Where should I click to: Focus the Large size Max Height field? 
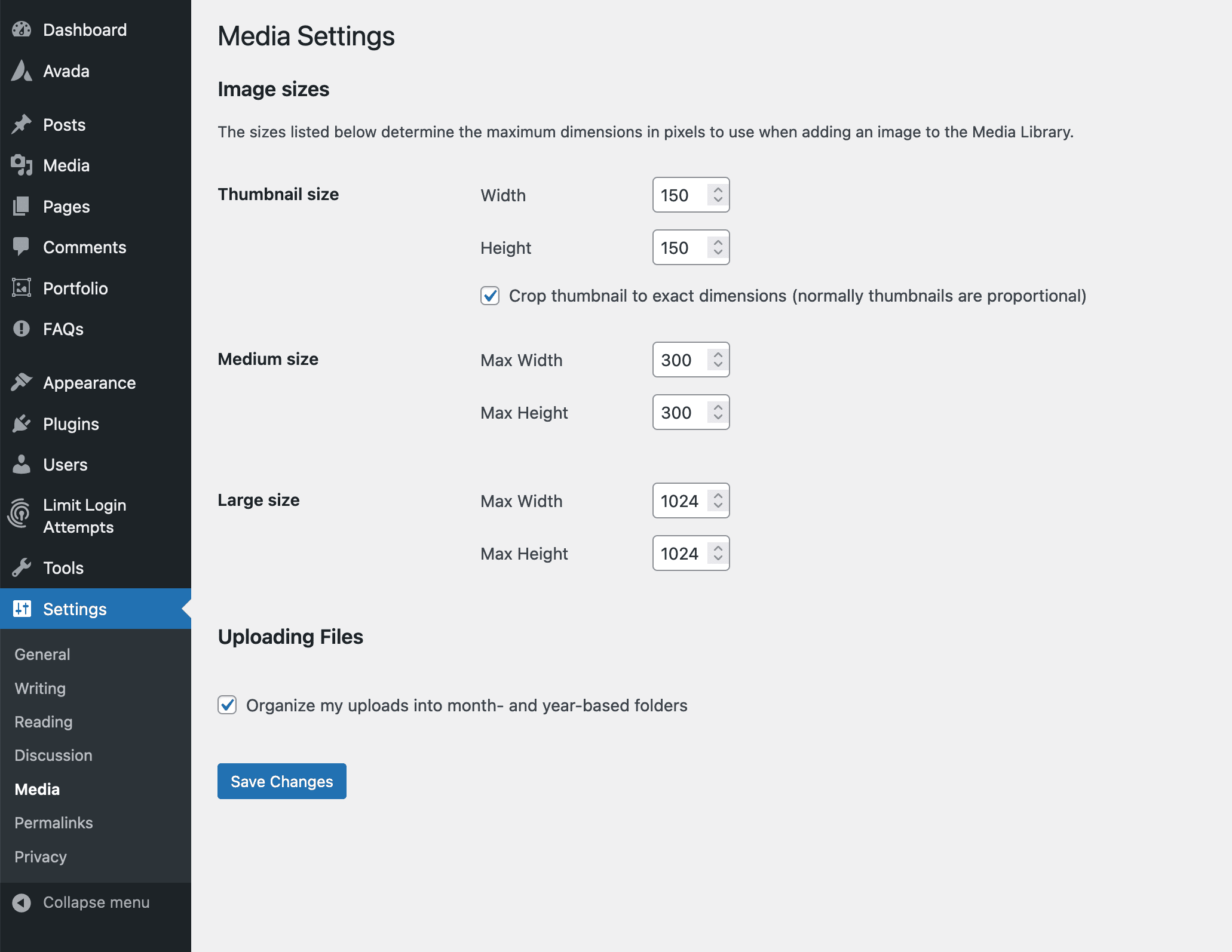pos(691,553)
